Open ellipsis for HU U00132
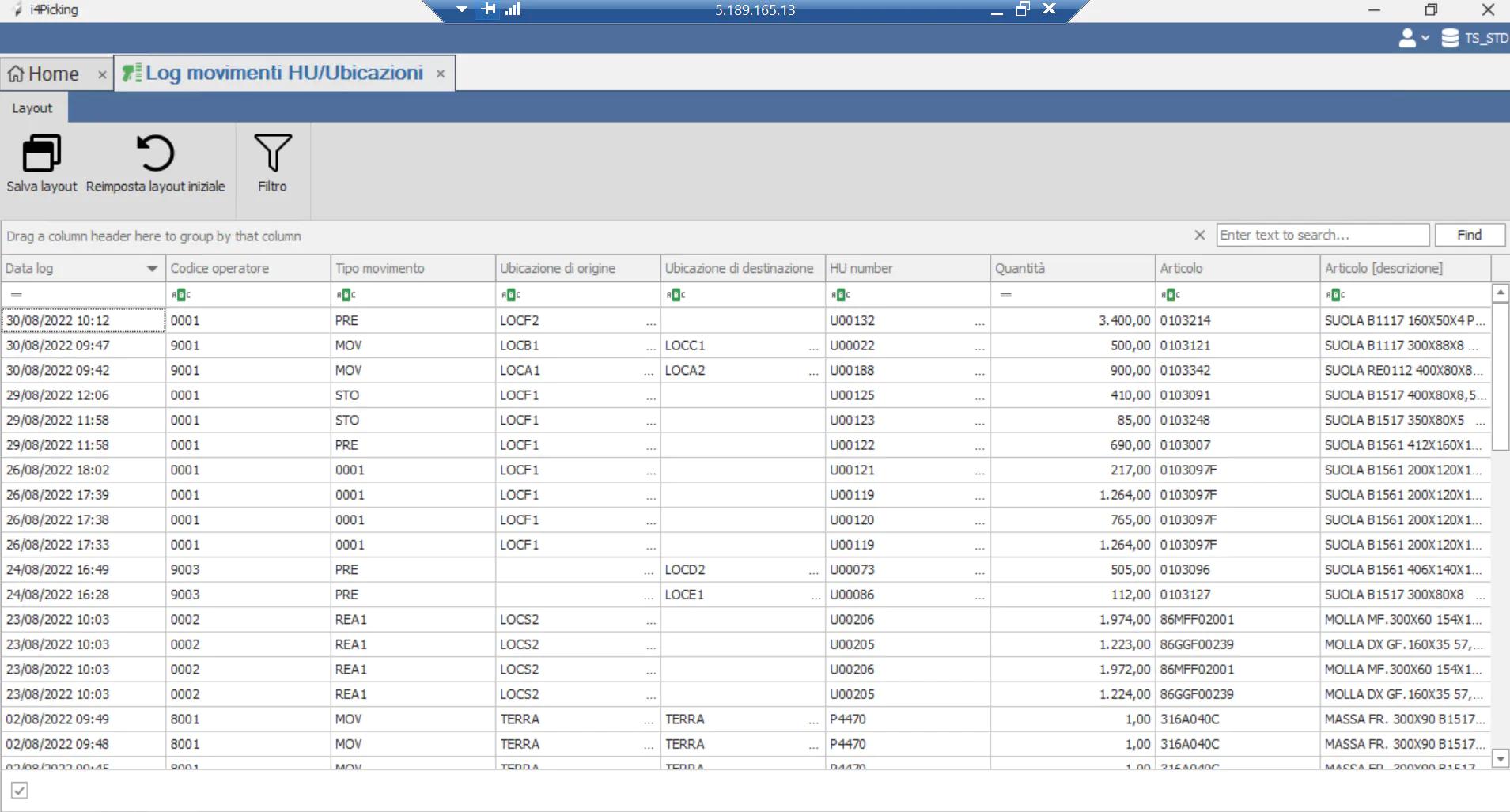 (x=980, y=321)
